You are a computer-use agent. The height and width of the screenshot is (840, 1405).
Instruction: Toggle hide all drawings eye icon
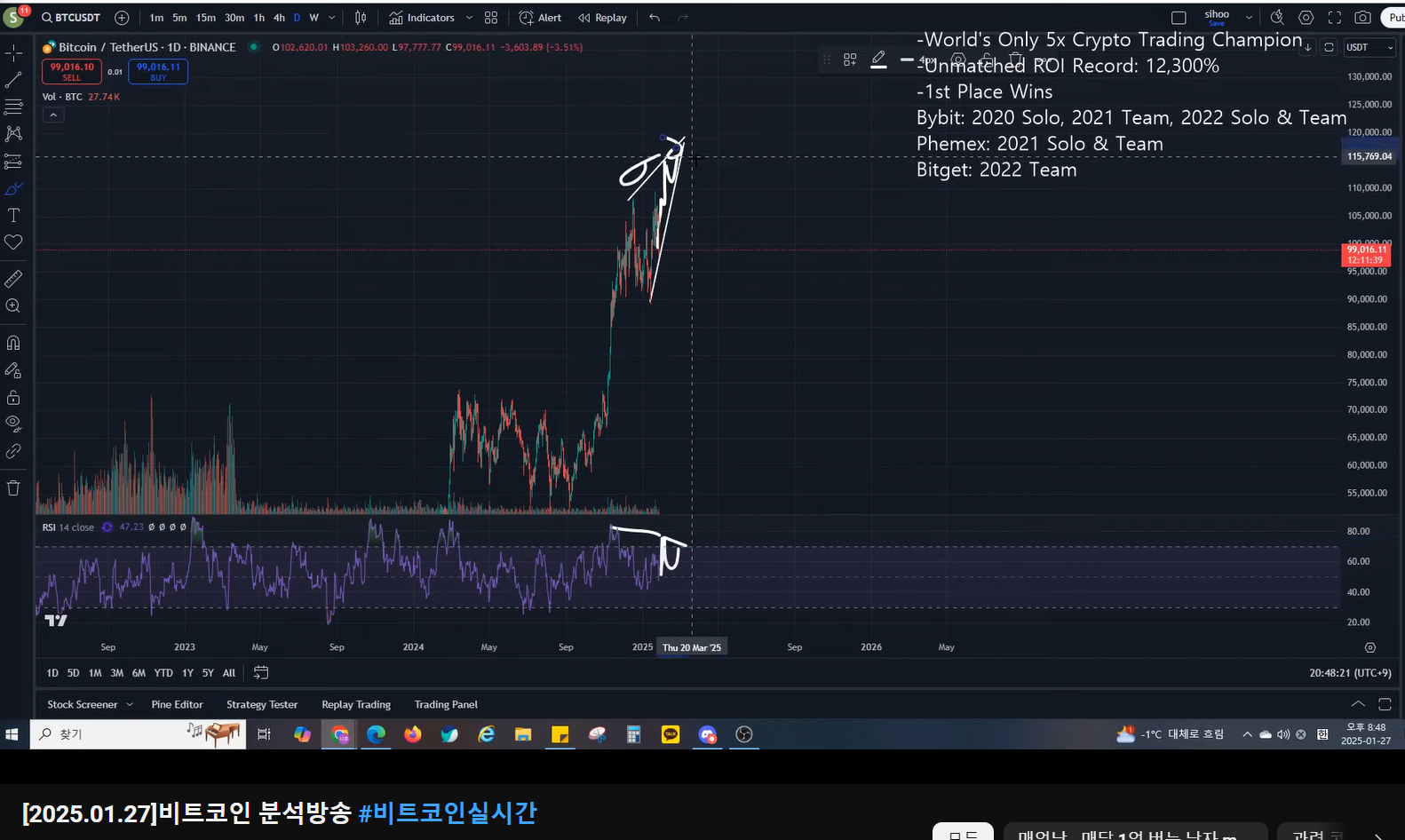(13, 424)
